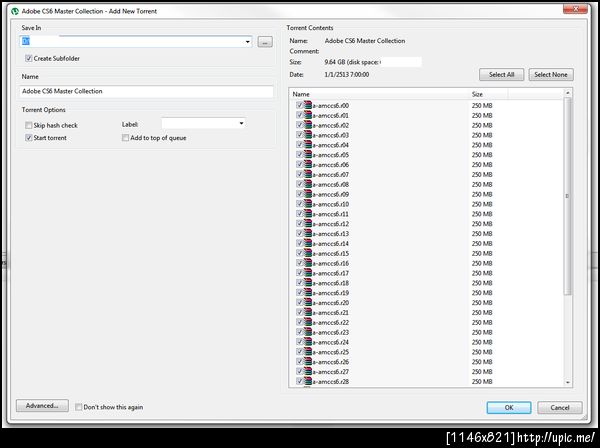600x448 pixels.
Task: Click the file list scrollbar thumb
Action: point(567,196)
